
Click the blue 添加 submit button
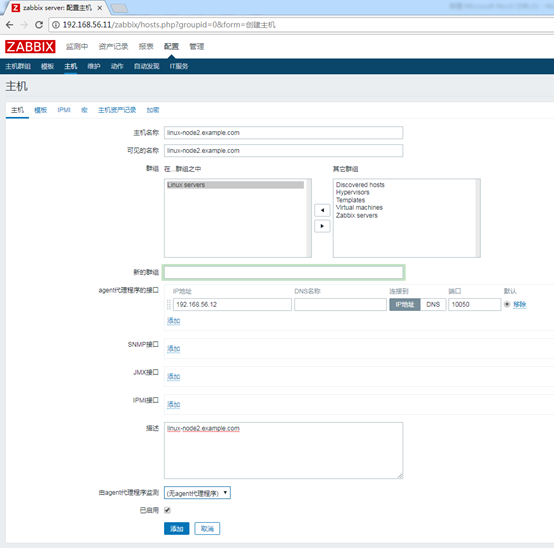pyautogui.click(x=177, y=529)
